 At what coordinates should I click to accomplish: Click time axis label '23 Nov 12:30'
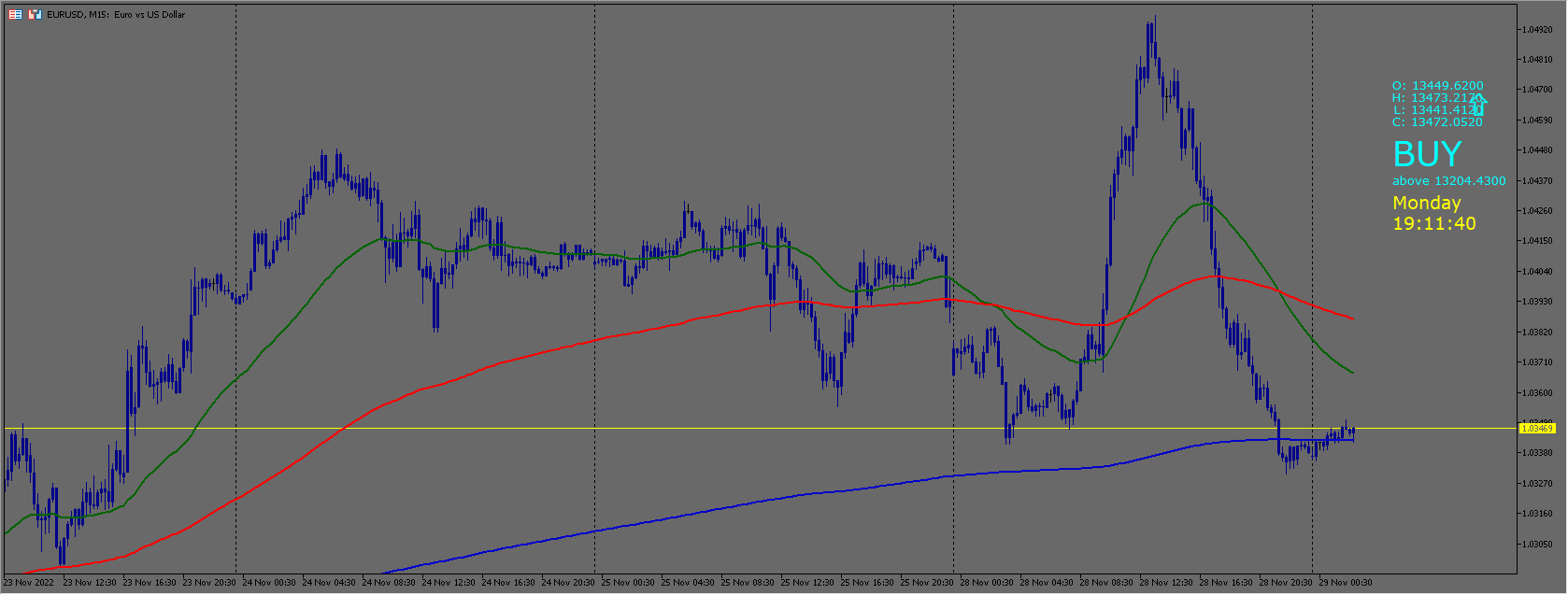[x=90, y=583]
